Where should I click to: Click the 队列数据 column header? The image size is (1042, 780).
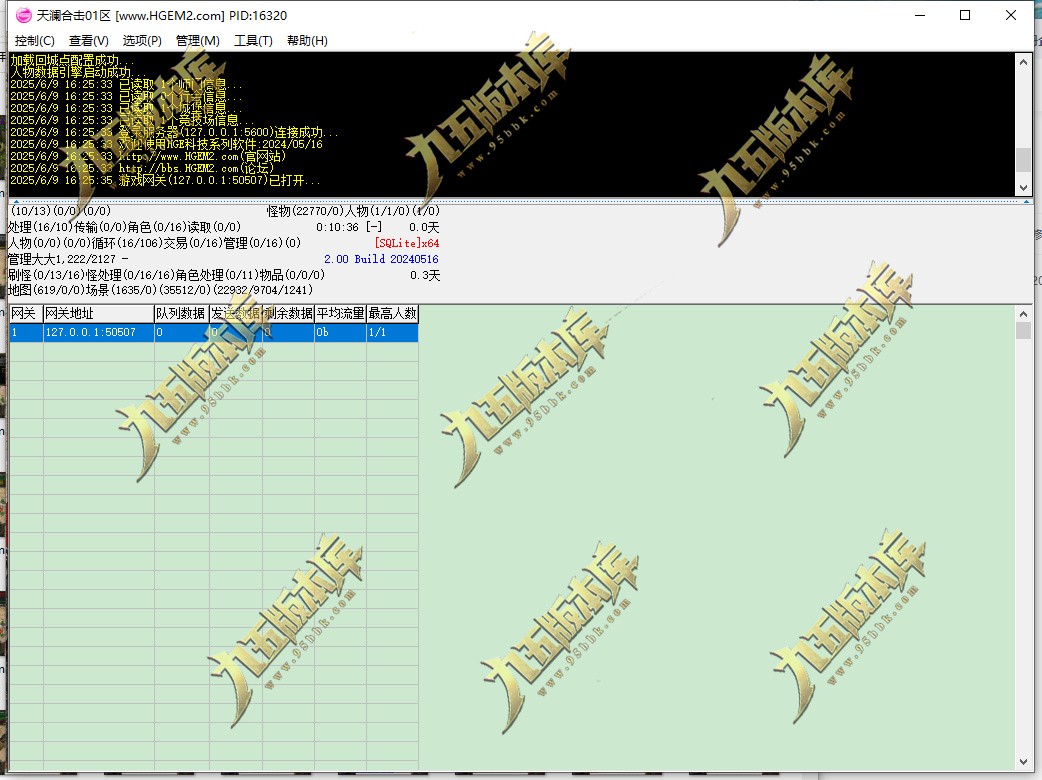pos(181,314)
